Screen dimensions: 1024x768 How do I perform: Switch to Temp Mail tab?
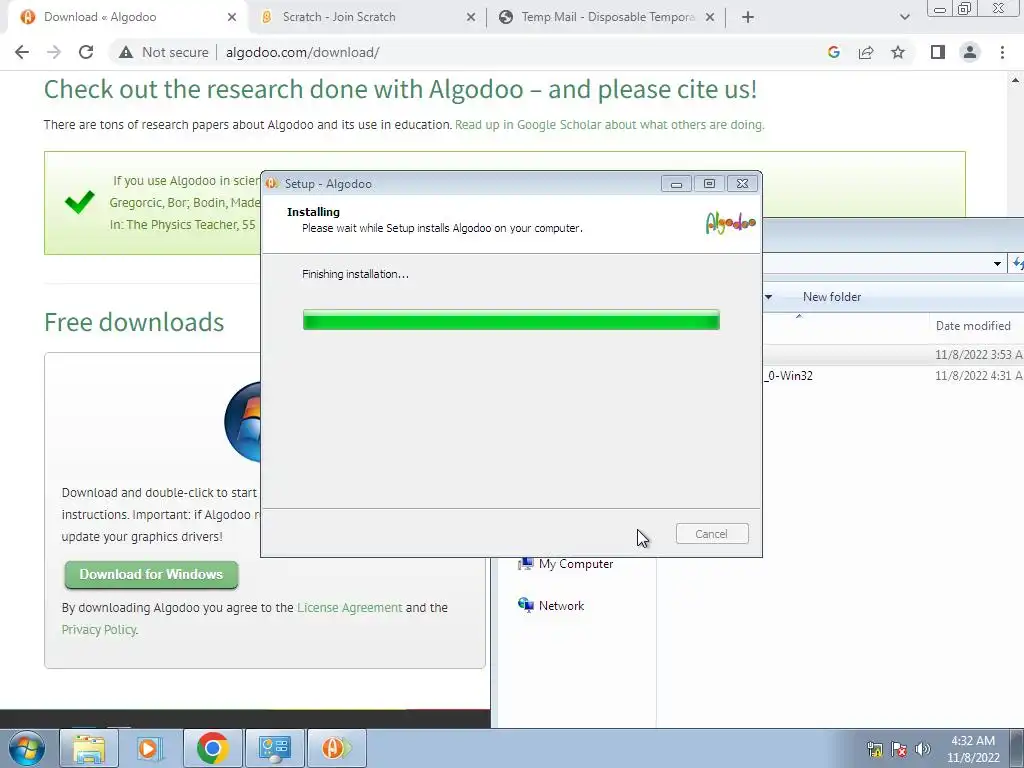[606, 18]
